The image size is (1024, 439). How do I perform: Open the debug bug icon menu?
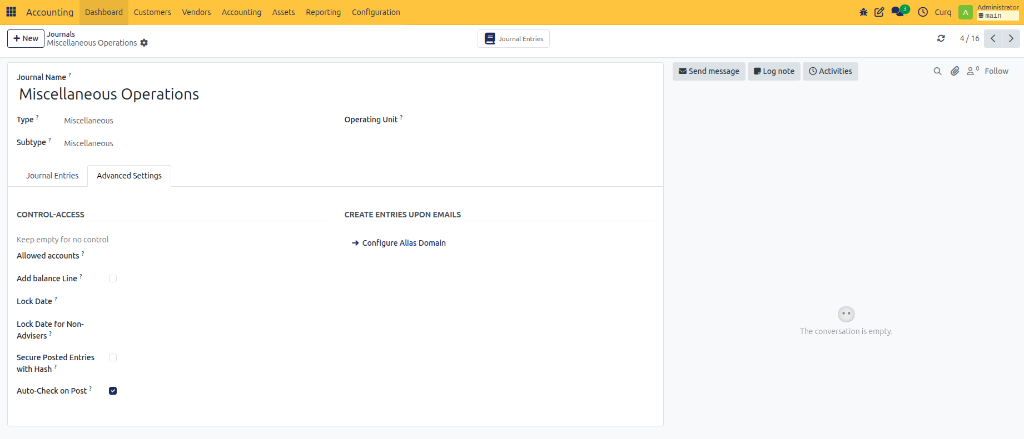pos(863,12)
